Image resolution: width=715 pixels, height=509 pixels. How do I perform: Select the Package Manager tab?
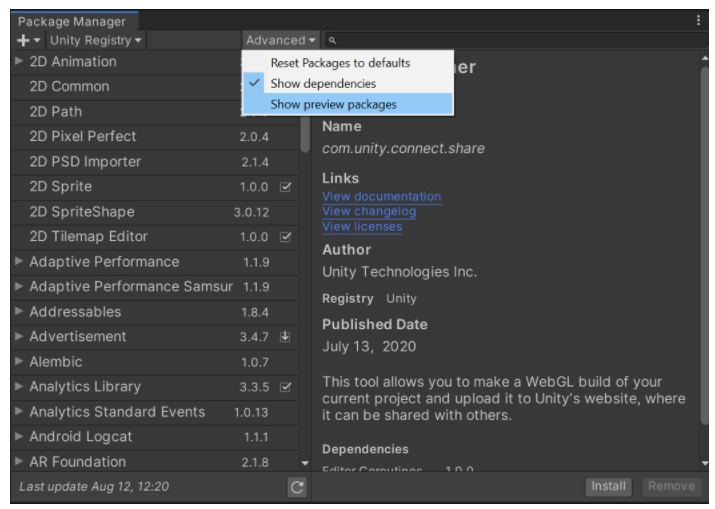(72, 21)
